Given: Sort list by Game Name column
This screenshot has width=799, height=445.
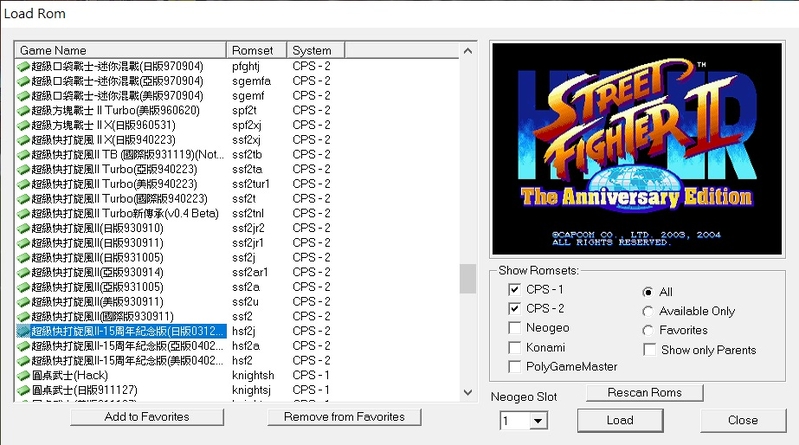Looking at the screenshot, I should (x=120, y=50).
